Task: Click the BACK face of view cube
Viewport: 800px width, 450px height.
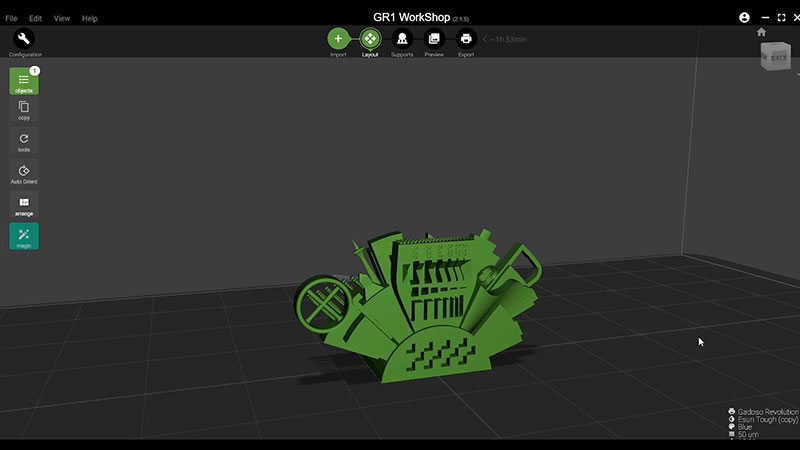Action: [779, 60]
